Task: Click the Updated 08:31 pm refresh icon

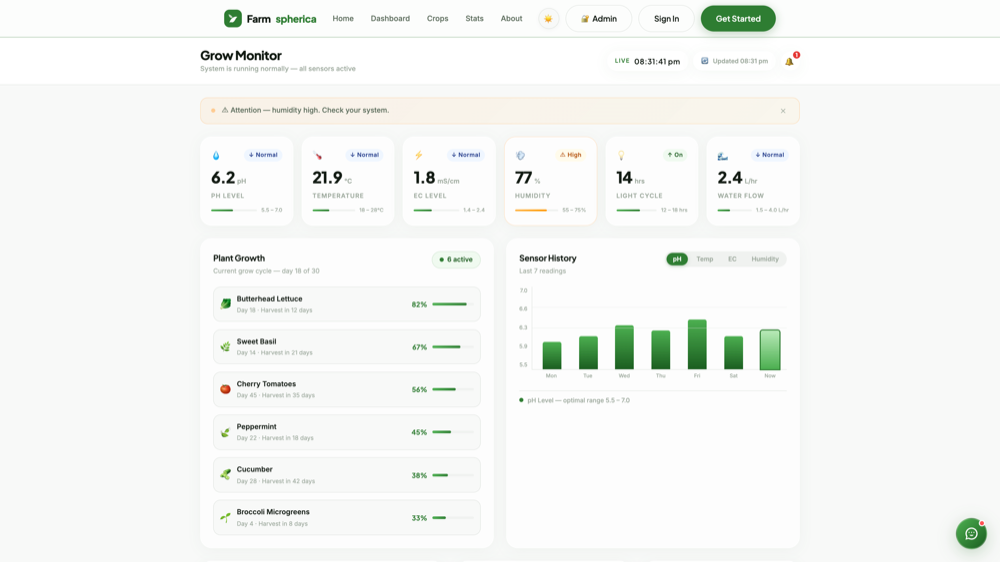Action: click(x=705, y=61)
